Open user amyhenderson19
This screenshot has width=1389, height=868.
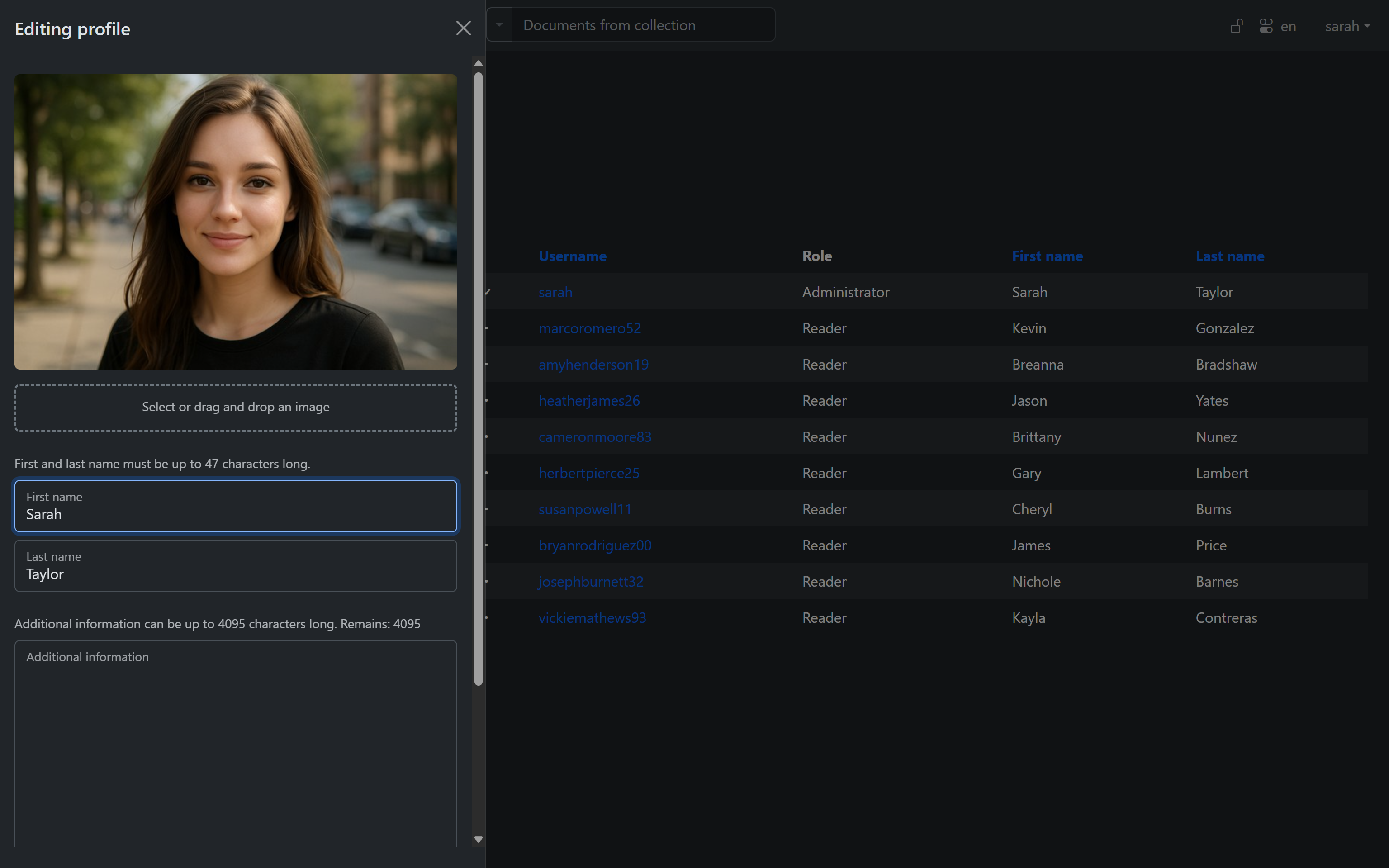tap(593, 365)
